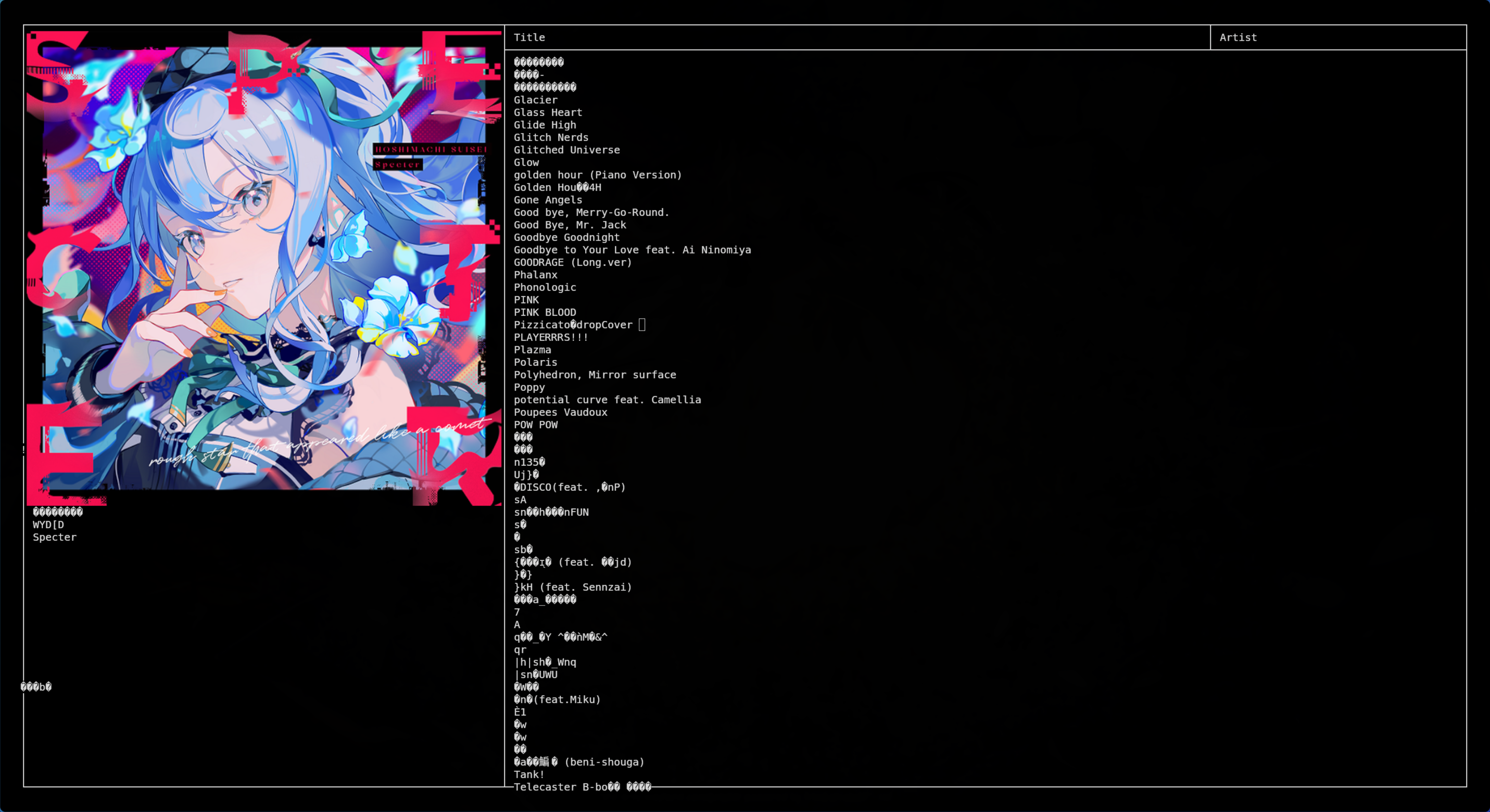Select Good bye, Merry-Go-Round.
Viewport: 1490px width, 812px height.
click(592, 213)
